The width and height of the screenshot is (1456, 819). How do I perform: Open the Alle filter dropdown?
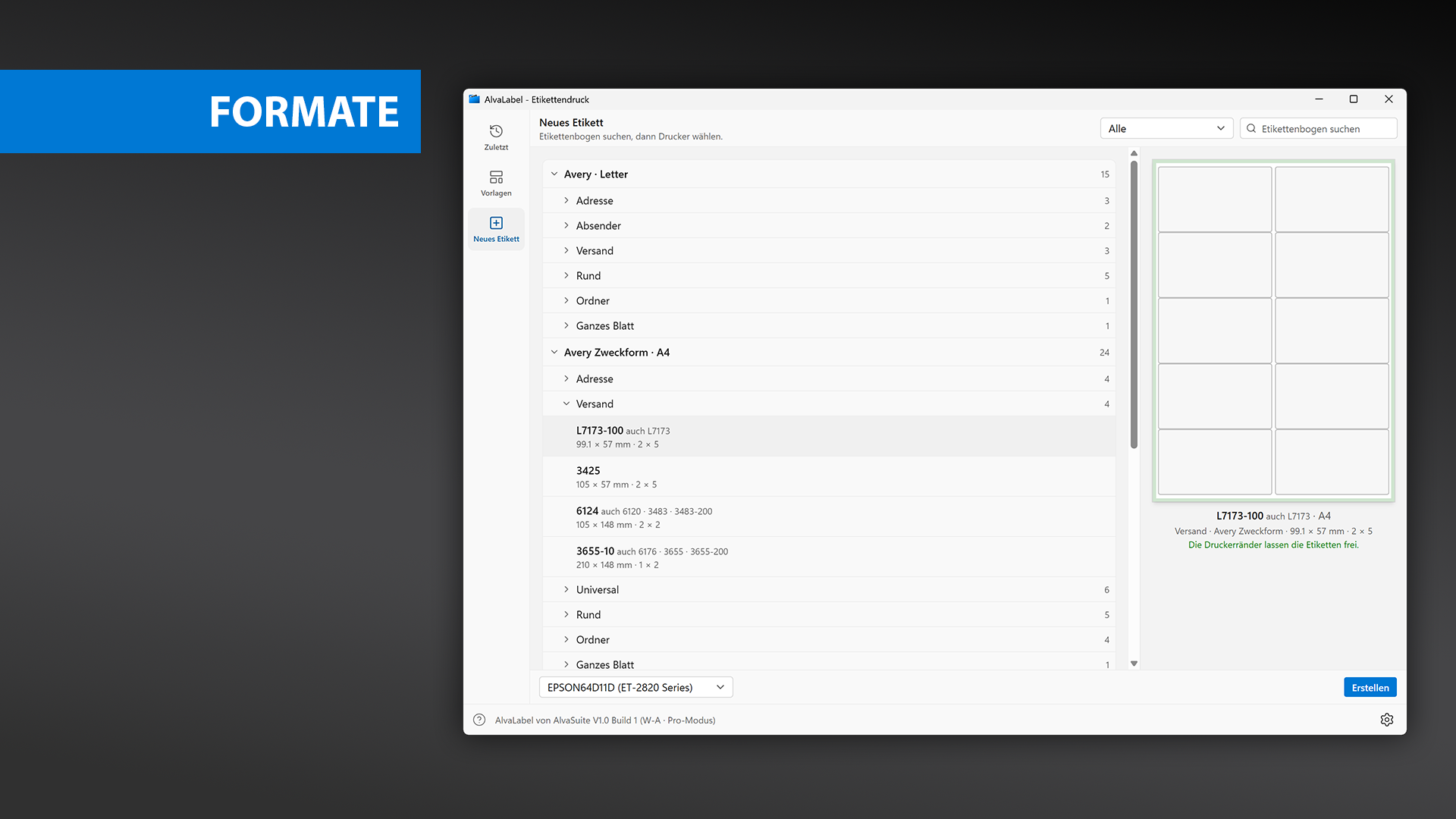1166,128
